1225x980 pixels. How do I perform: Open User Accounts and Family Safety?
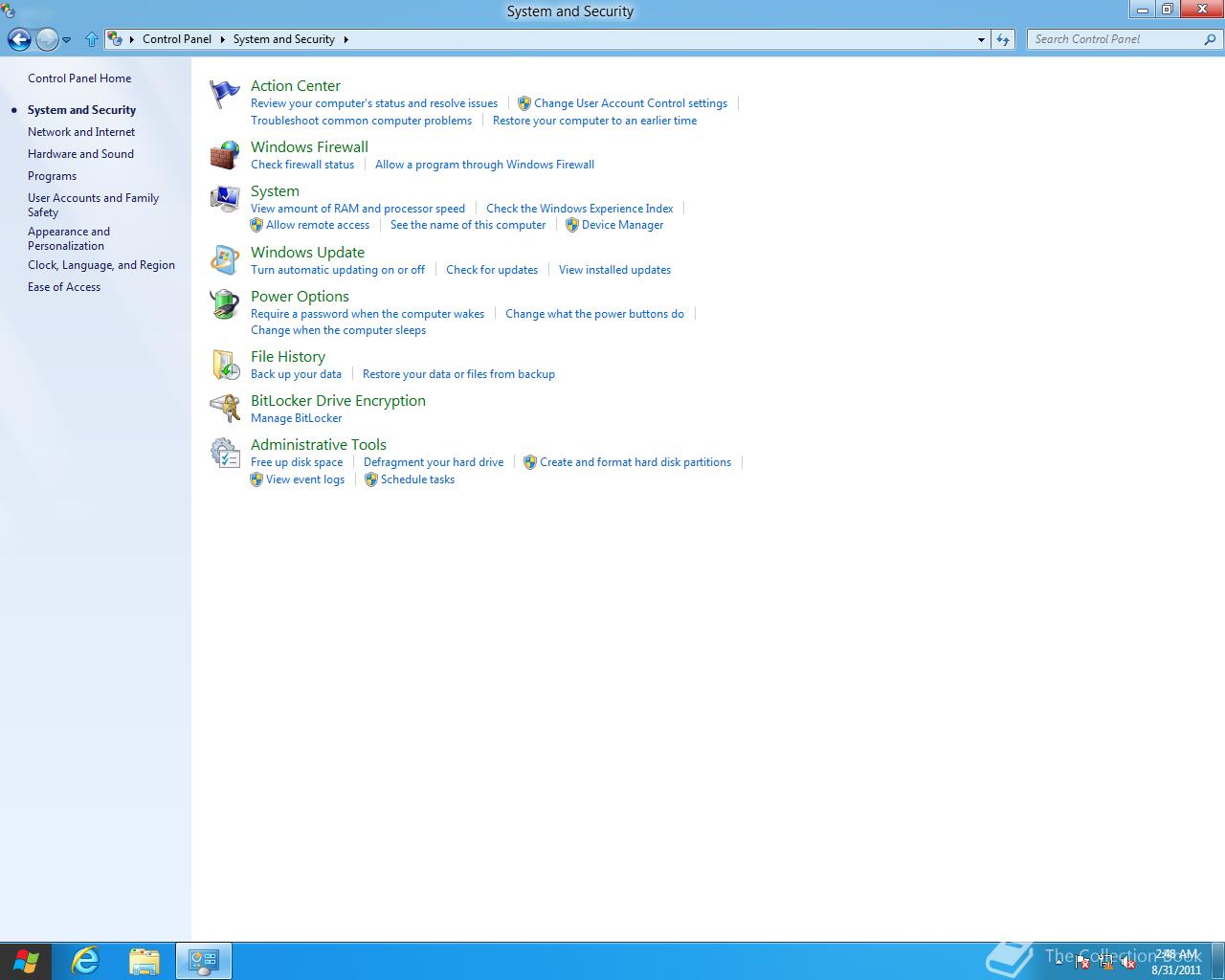93,205
